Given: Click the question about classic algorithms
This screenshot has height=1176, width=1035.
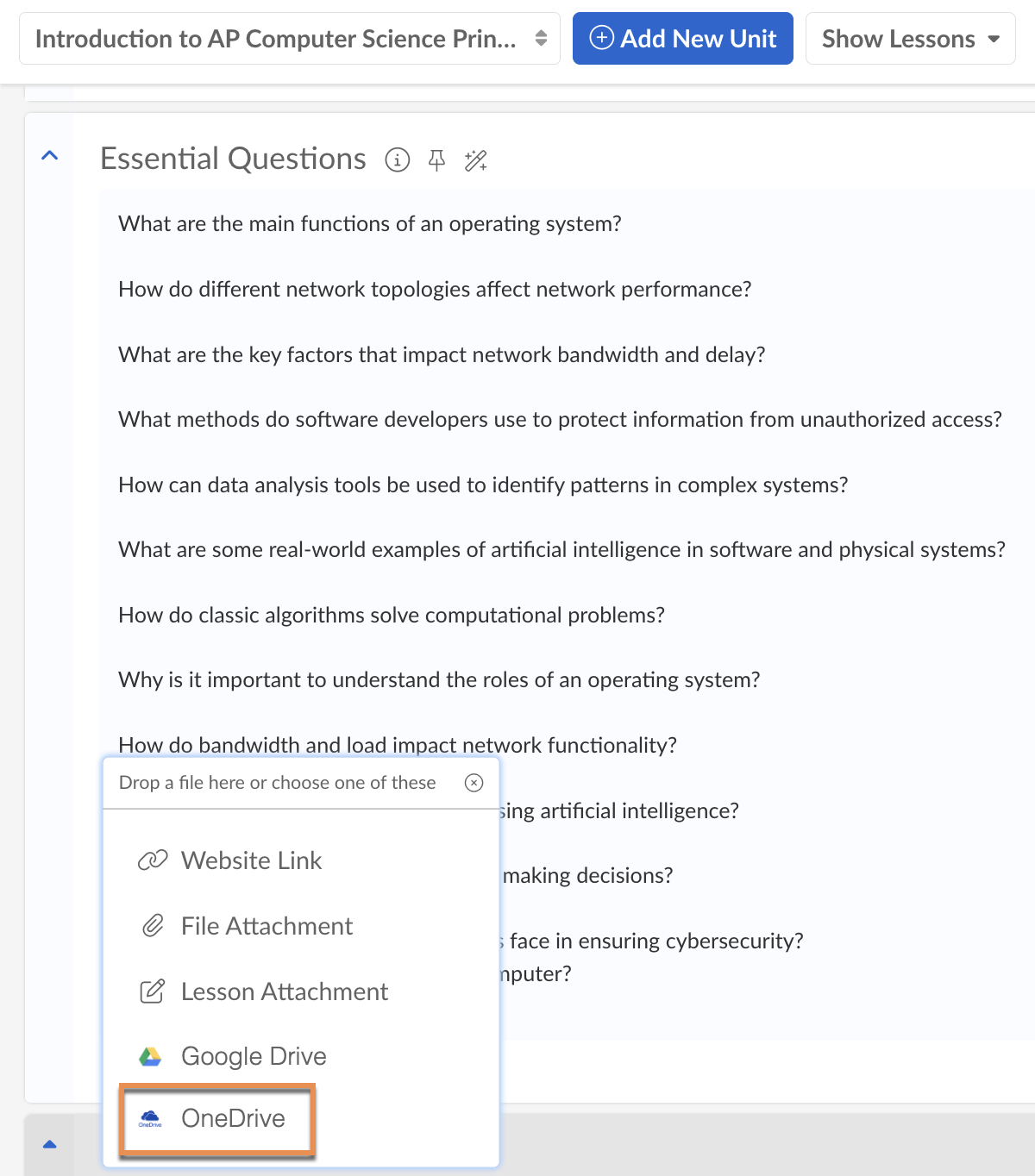Looking at the screenshot, I should point(392,615).
